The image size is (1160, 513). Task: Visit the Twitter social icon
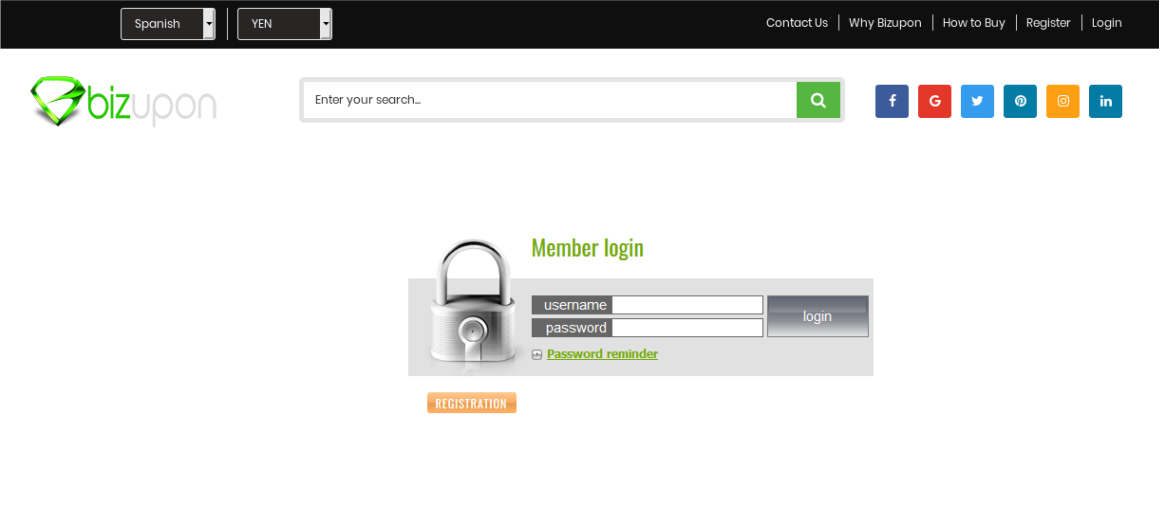(977, 101)
